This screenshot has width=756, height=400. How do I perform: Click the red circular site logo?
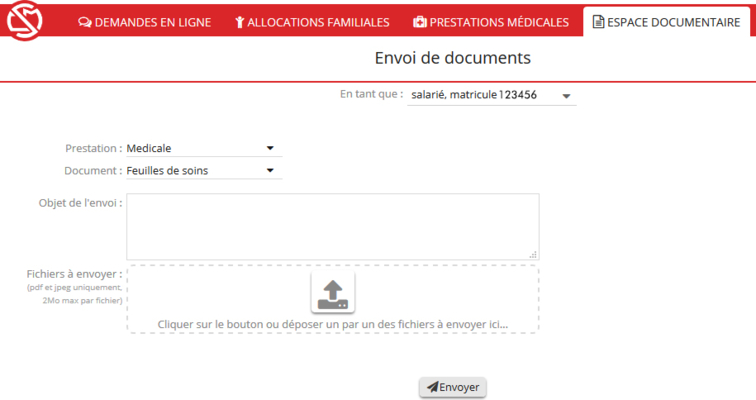coord(24,22)
